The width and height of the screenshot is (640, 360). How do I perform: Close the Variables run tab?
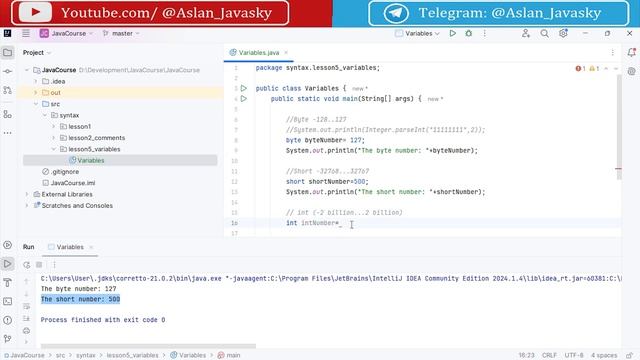pos(91,247)
